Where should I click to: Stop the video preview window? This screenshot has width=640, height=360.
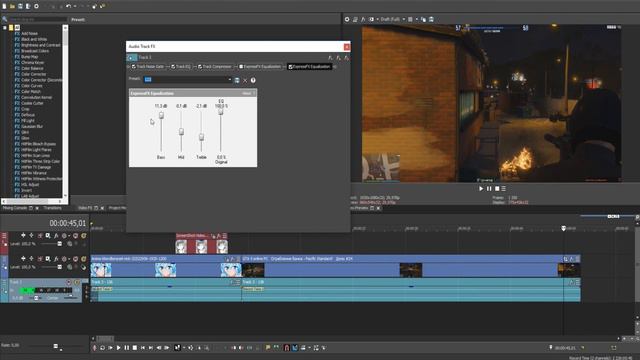coord(497,189)
